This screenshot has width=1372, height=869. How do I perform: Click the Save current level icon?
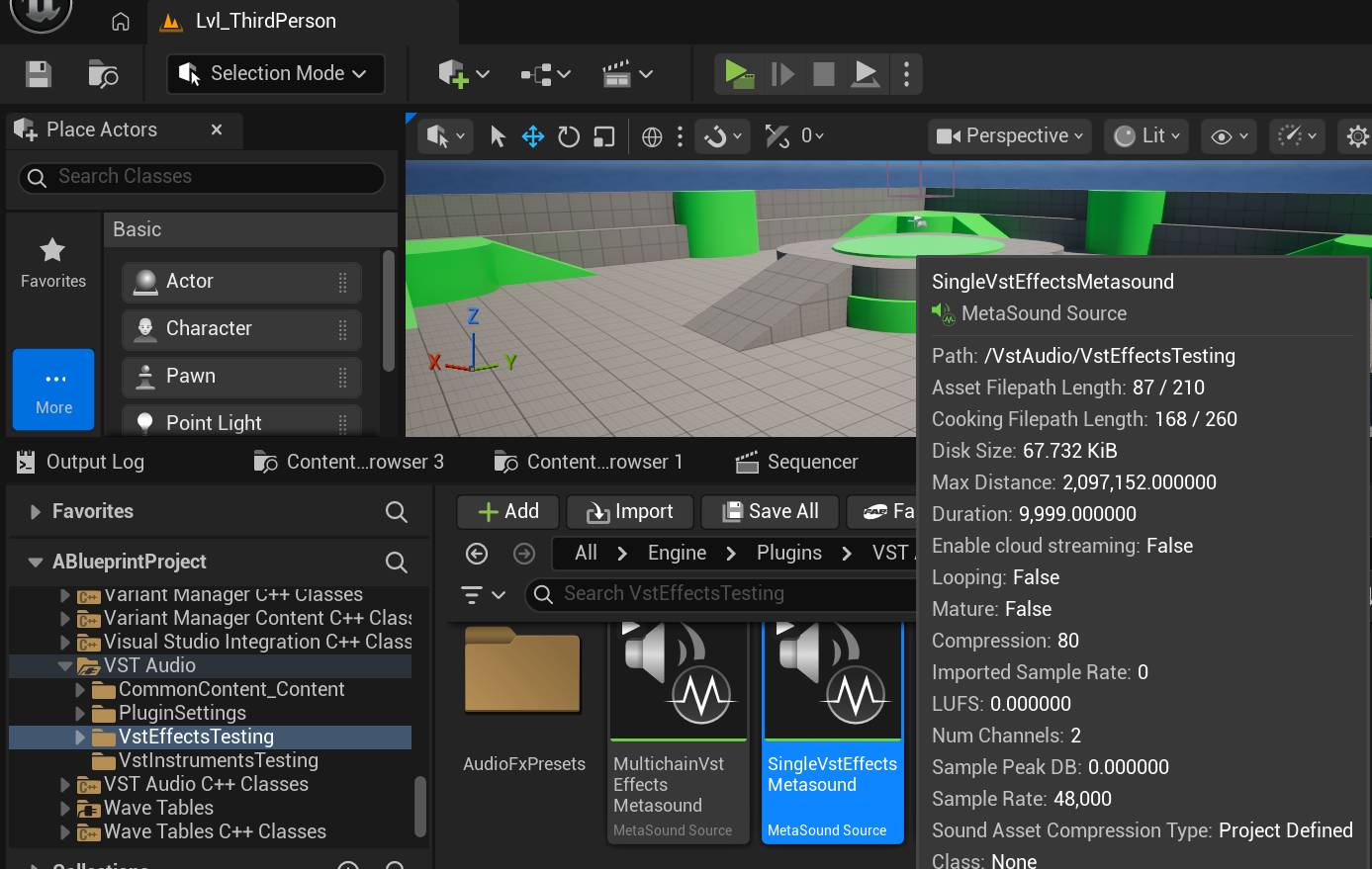pos(39,74)
